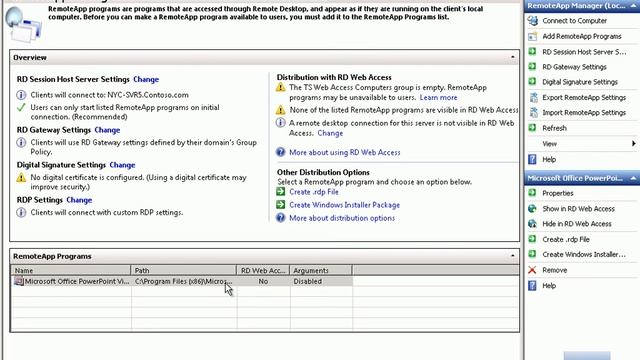The width and height of the screenshot is (640, 360).
Task: Click the Add RemoteApp Programs icon
Action: (x=533, y=36)
